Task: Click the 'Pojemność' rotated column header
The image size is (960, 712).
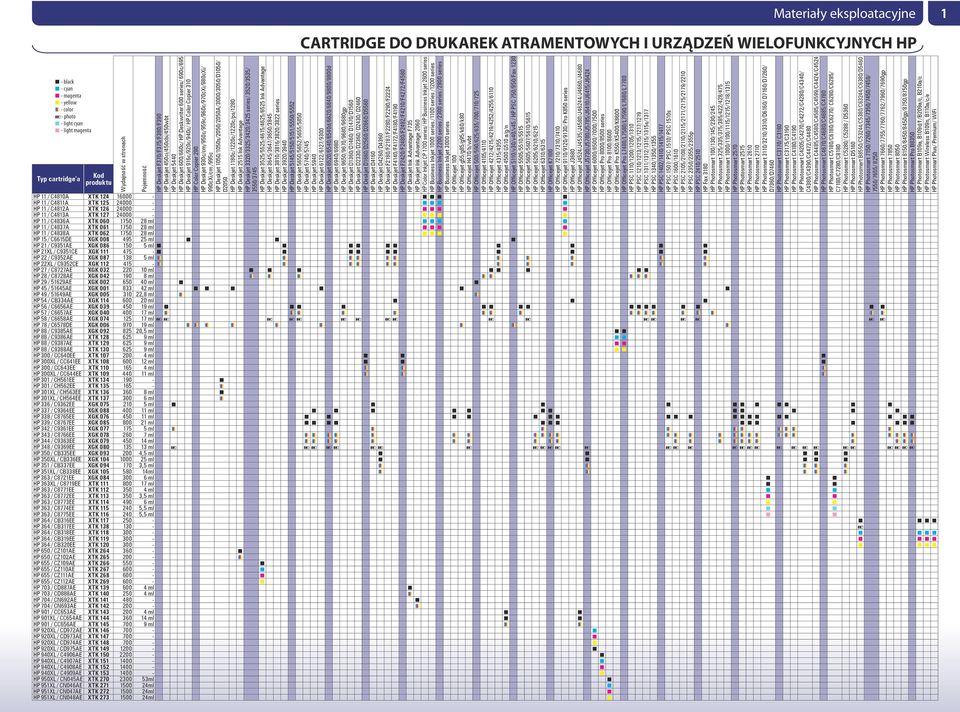Action: click(144, 178)
